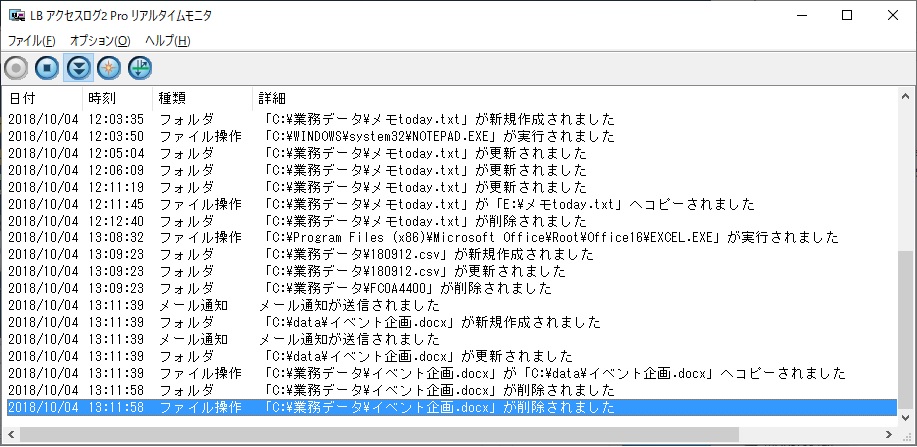Select the NOTEPAD.EXE 実行されました row
917x447 pixels.
451,136
